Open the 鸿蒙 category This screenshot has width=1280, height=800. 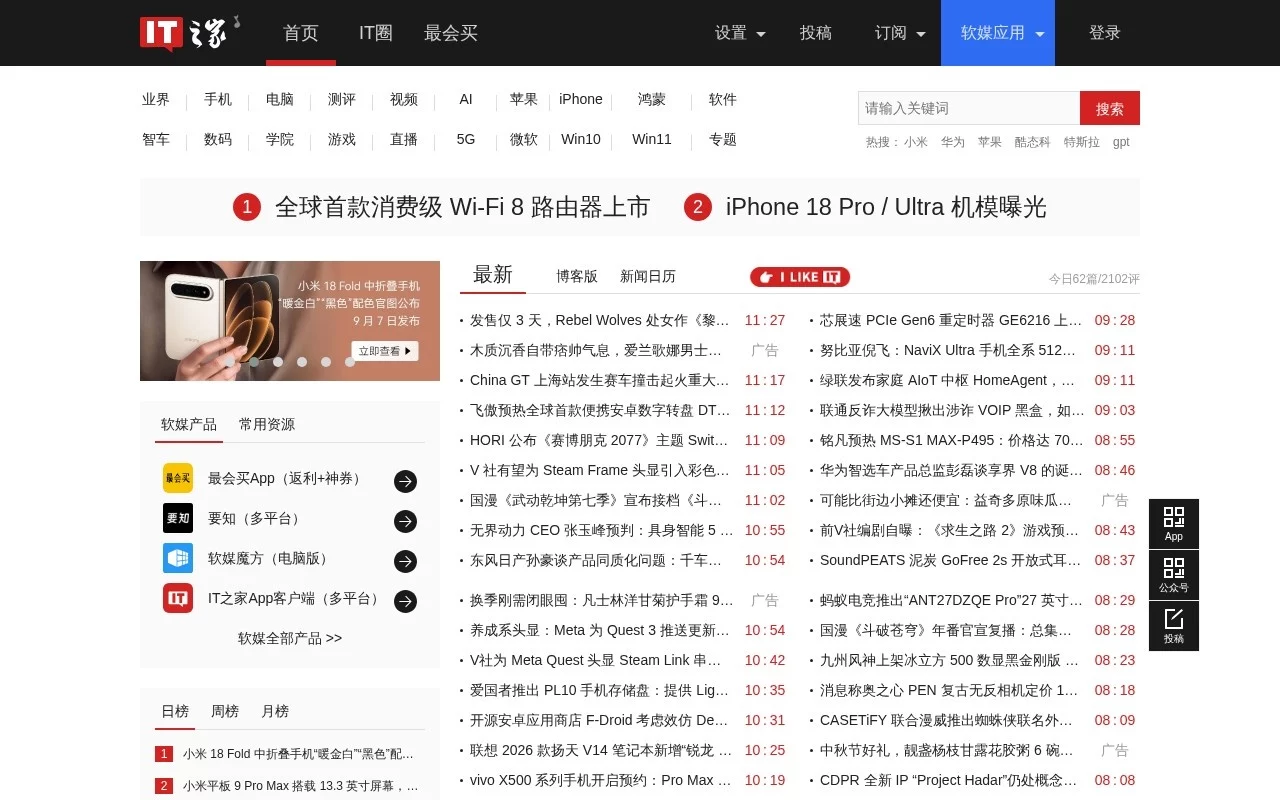[x=652, y=99]
